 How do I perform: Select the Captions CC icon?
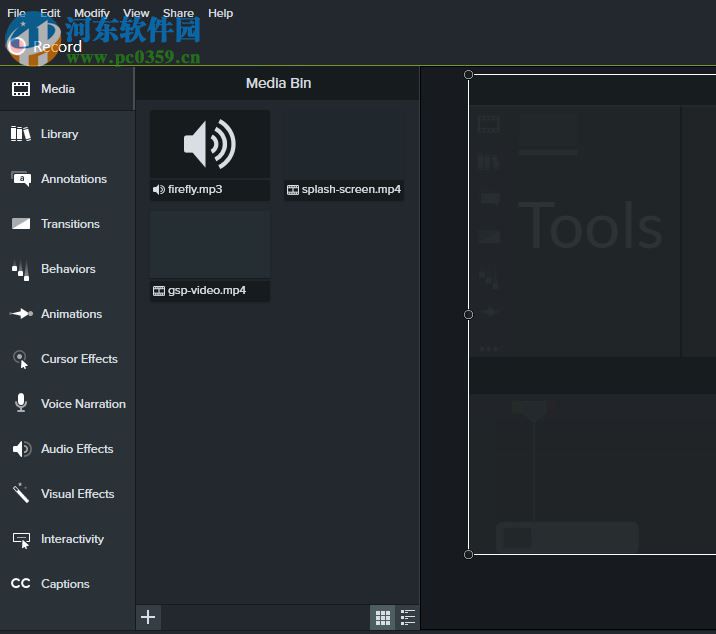pyautogui.click(x=21, y=584)
